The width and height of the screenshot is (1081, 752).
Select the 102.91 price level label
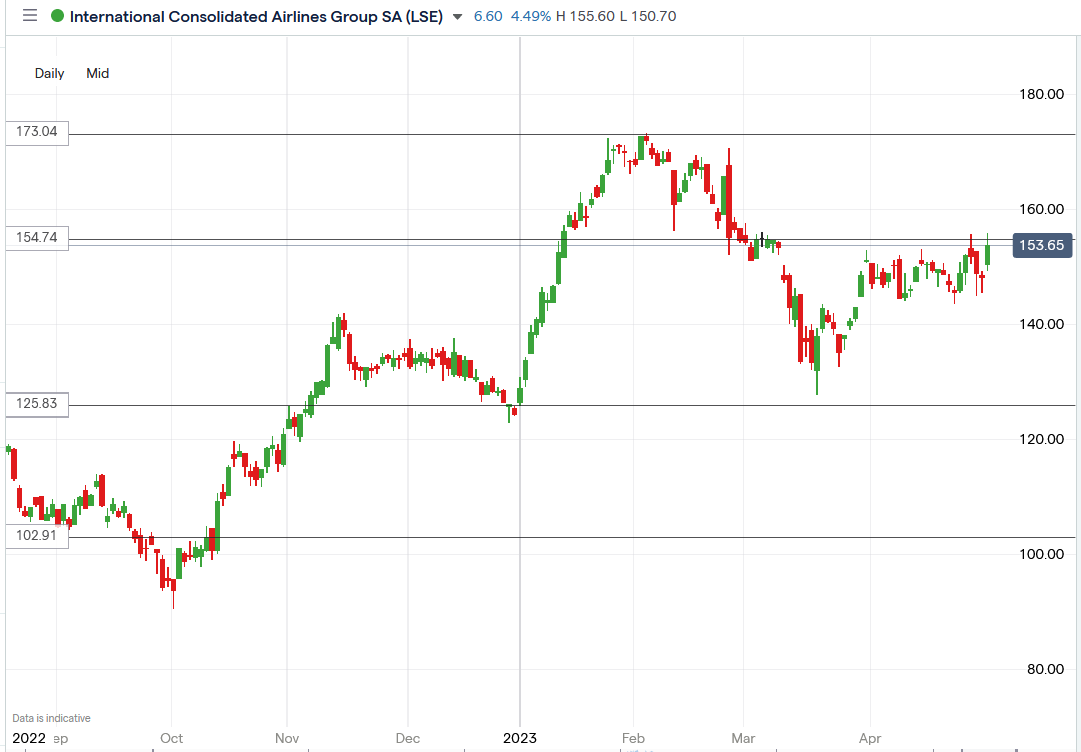(x=37, y=536)
